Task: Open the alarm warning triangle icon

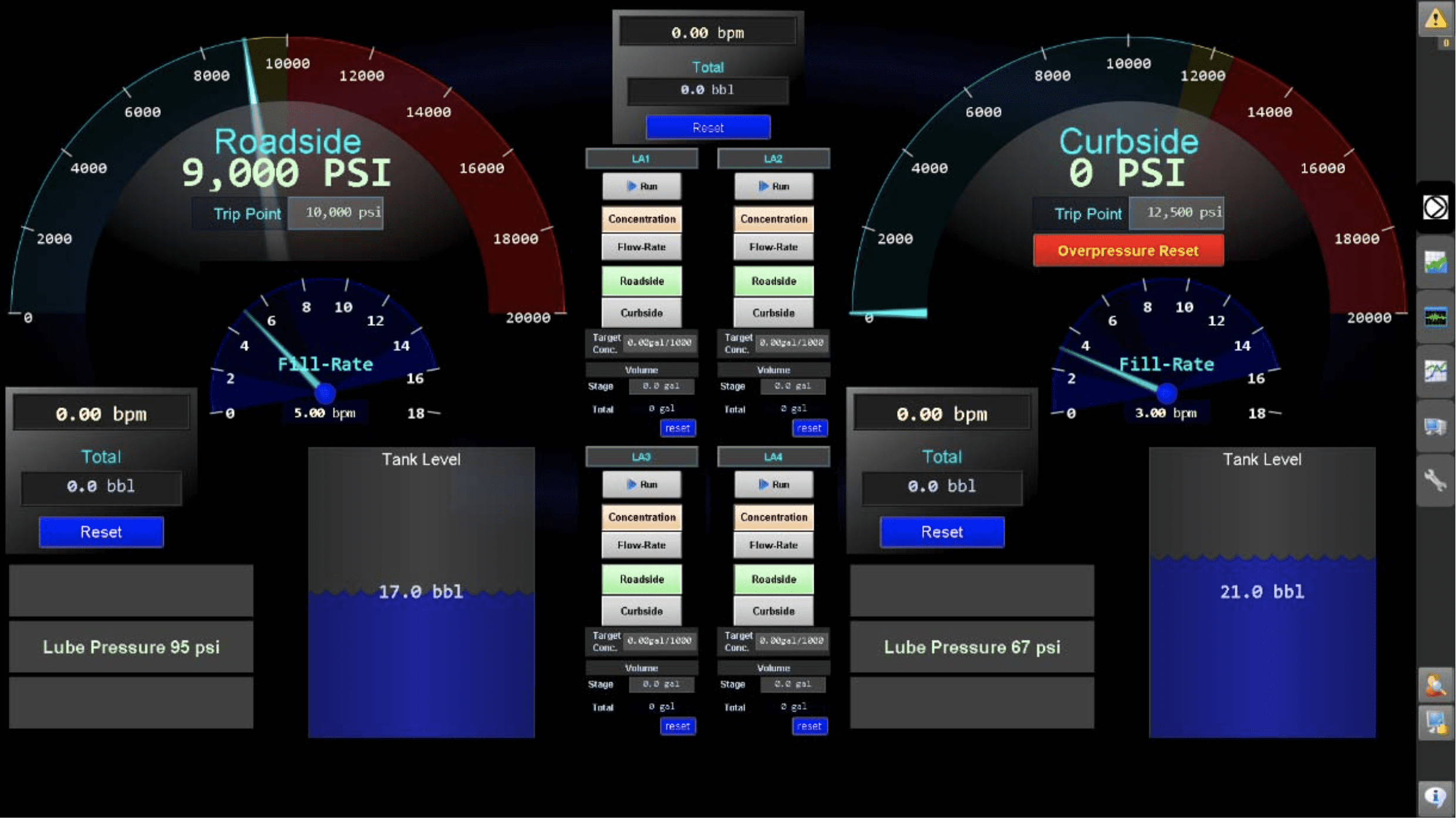Action: pos(1436,19)
